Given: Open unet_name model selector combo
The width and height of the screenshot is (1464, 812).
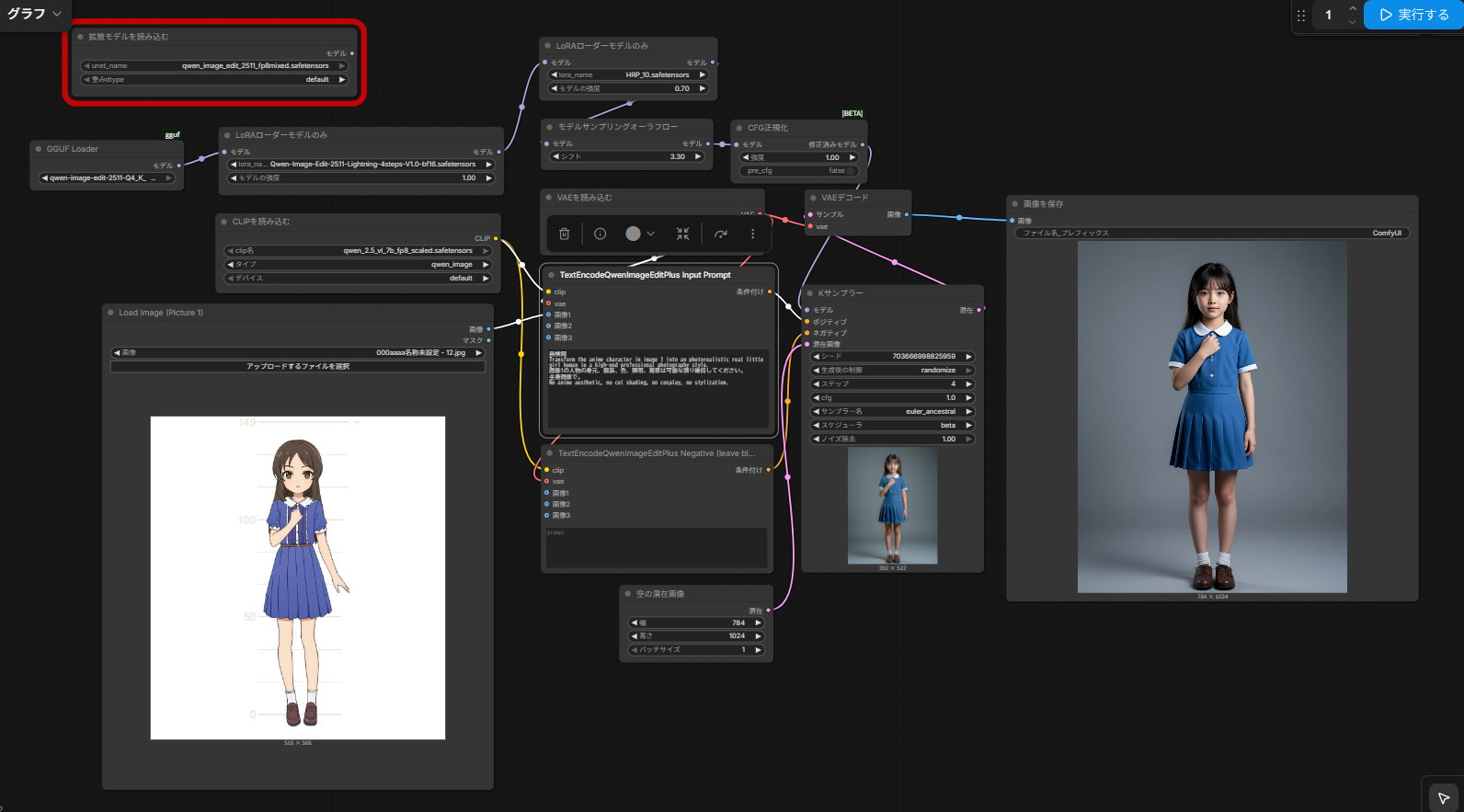Looking at the screenshot, I should (x=214, y=66).
